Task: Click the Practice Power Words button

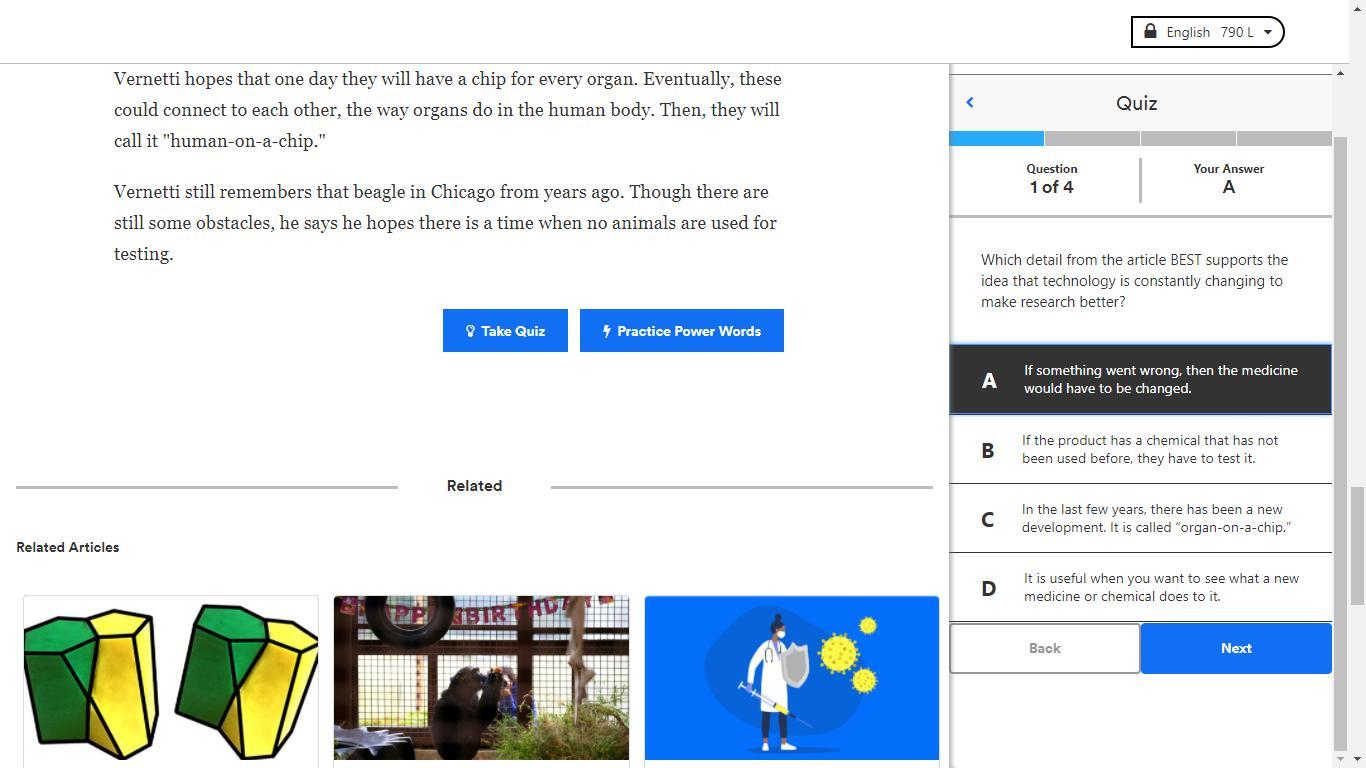Action: tap(682, 331)
